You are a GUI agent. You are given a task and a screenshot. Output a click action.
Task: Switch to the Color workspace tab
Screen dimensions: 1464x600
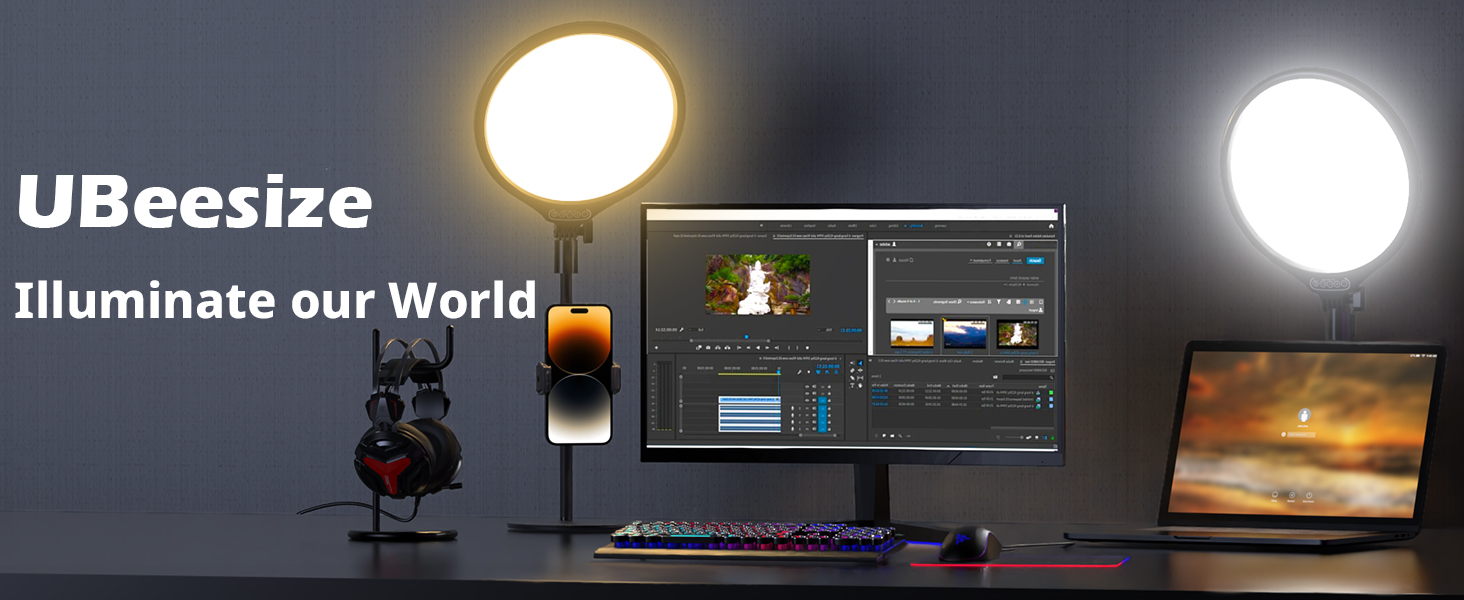(871, 226)
